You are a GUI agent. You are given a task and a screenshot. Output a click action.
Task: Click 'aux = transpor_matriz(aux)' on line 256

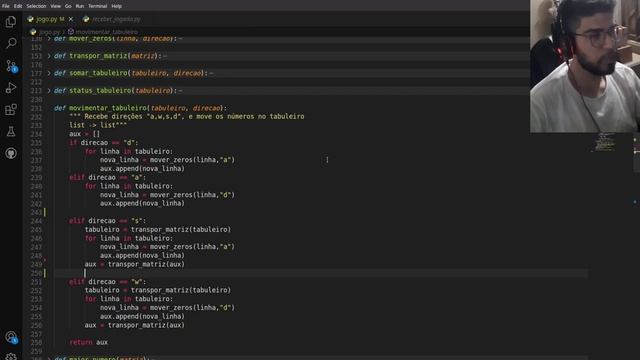point(135,325)
